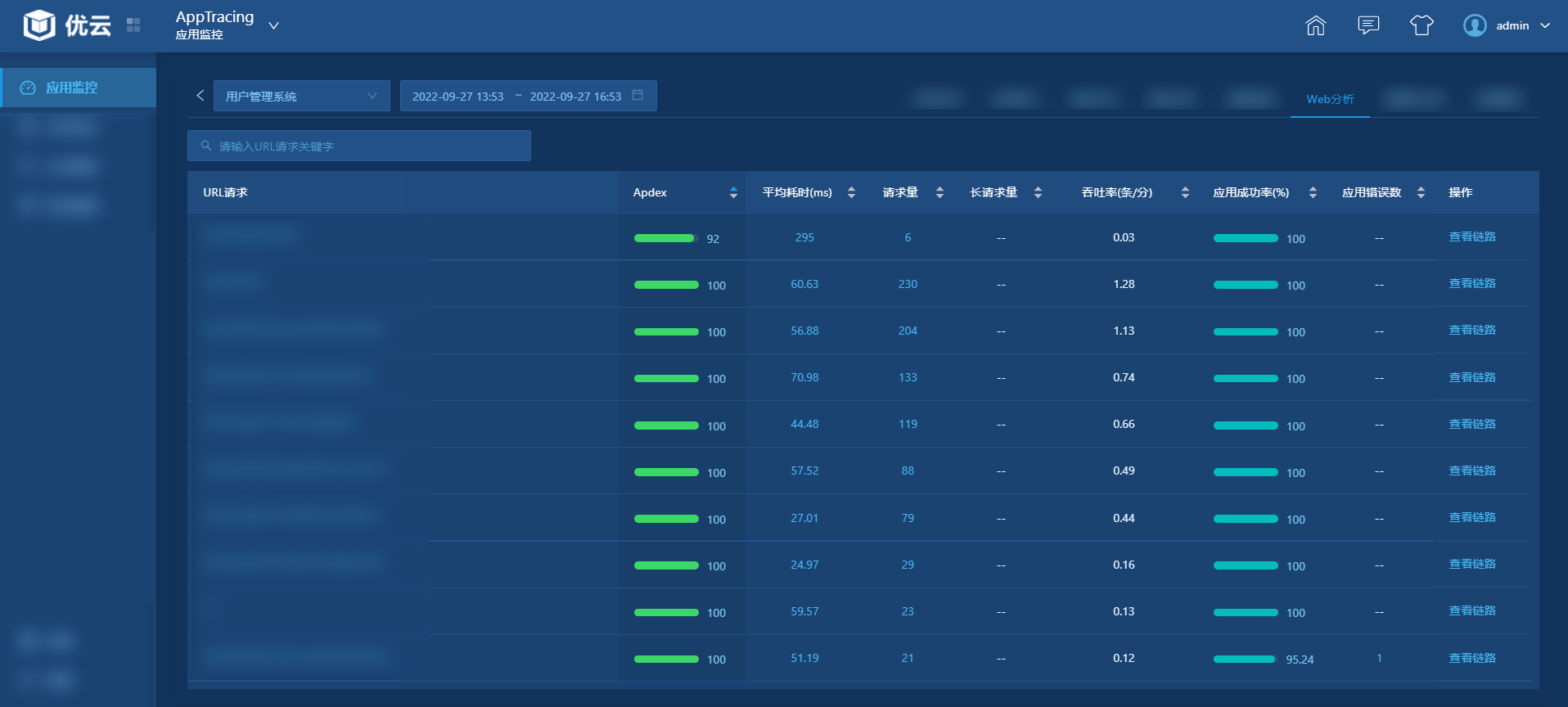The height and width of the screenshot is (707, 1568).
Task: Go back with the left chevron
Action: pyautogui.click(x=200, y=96)
